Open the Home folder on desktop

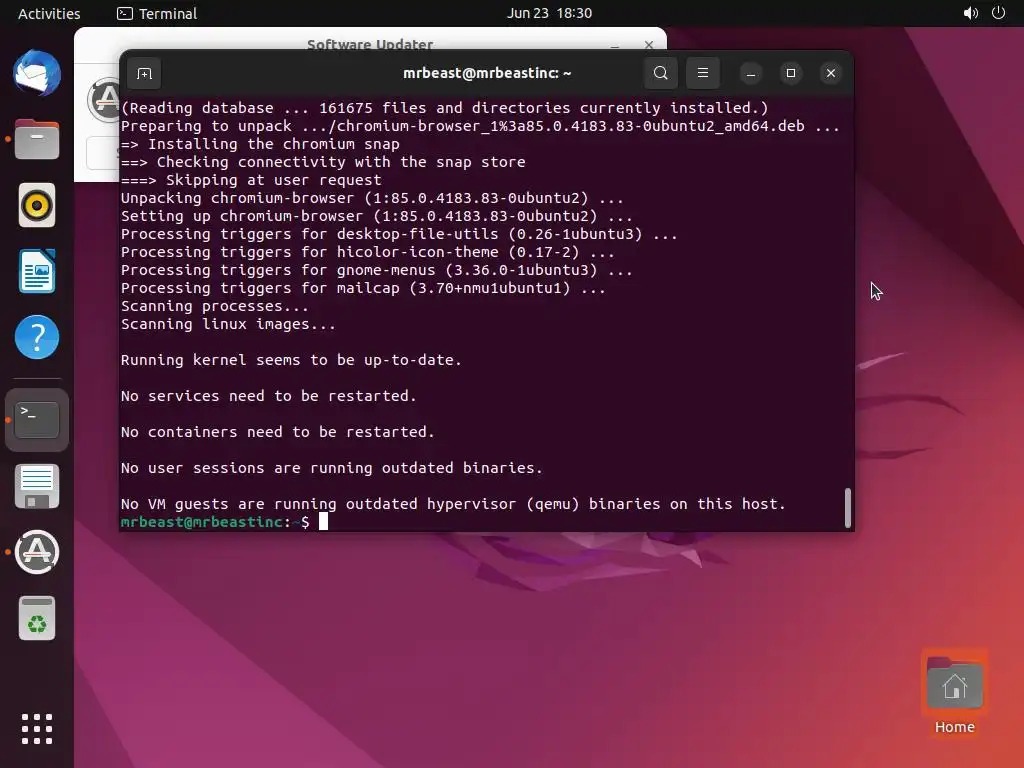955,694
